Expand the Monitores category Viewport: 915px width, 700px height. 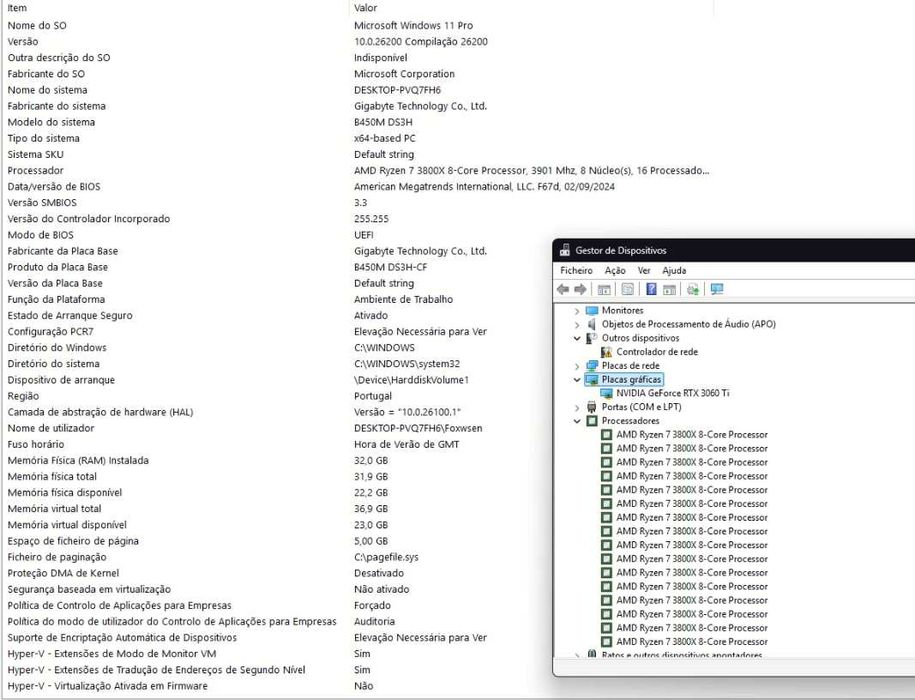tap(577, 311)
